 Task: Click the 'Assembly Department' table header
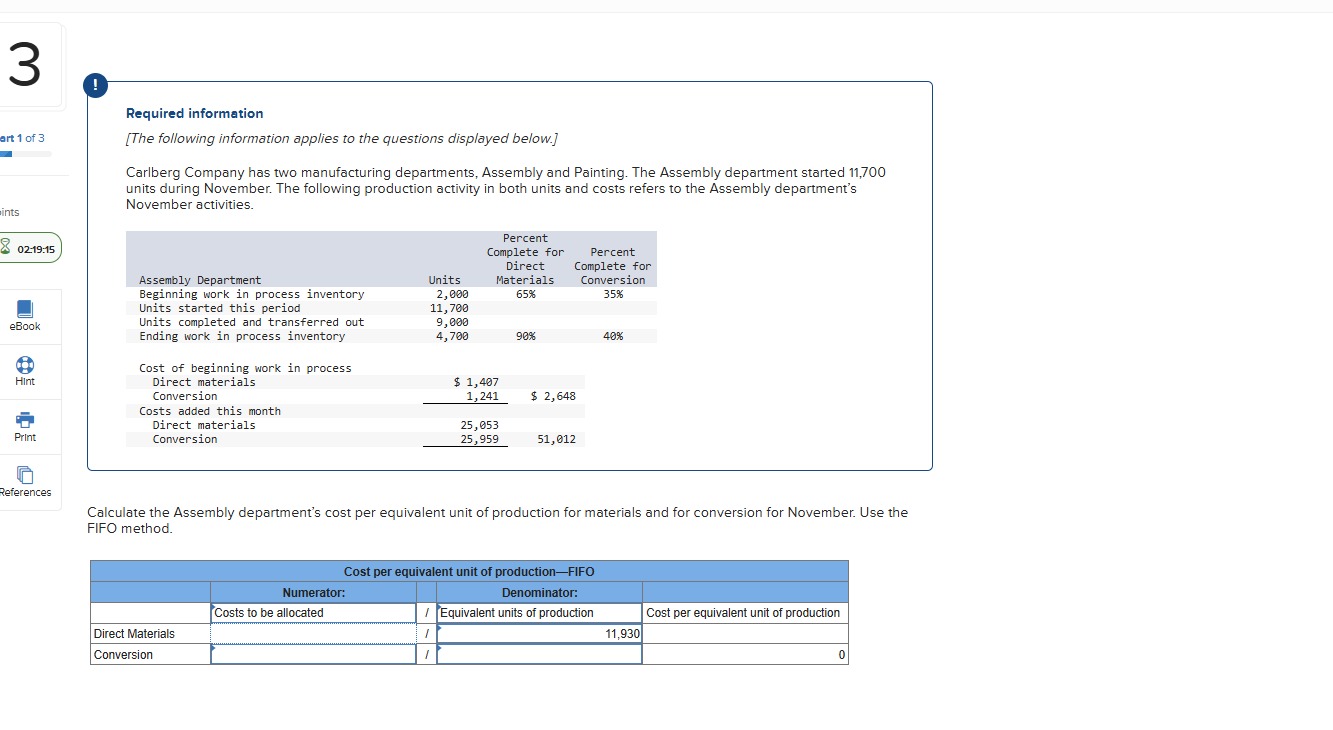pyautogui.click(x=200, y=280)
